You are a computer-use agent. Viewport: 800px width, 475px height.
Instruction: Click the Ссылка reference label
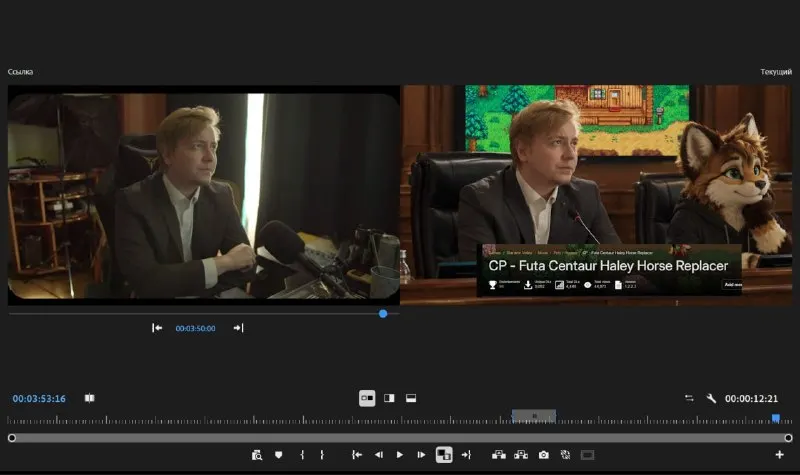tap(20, 72)
